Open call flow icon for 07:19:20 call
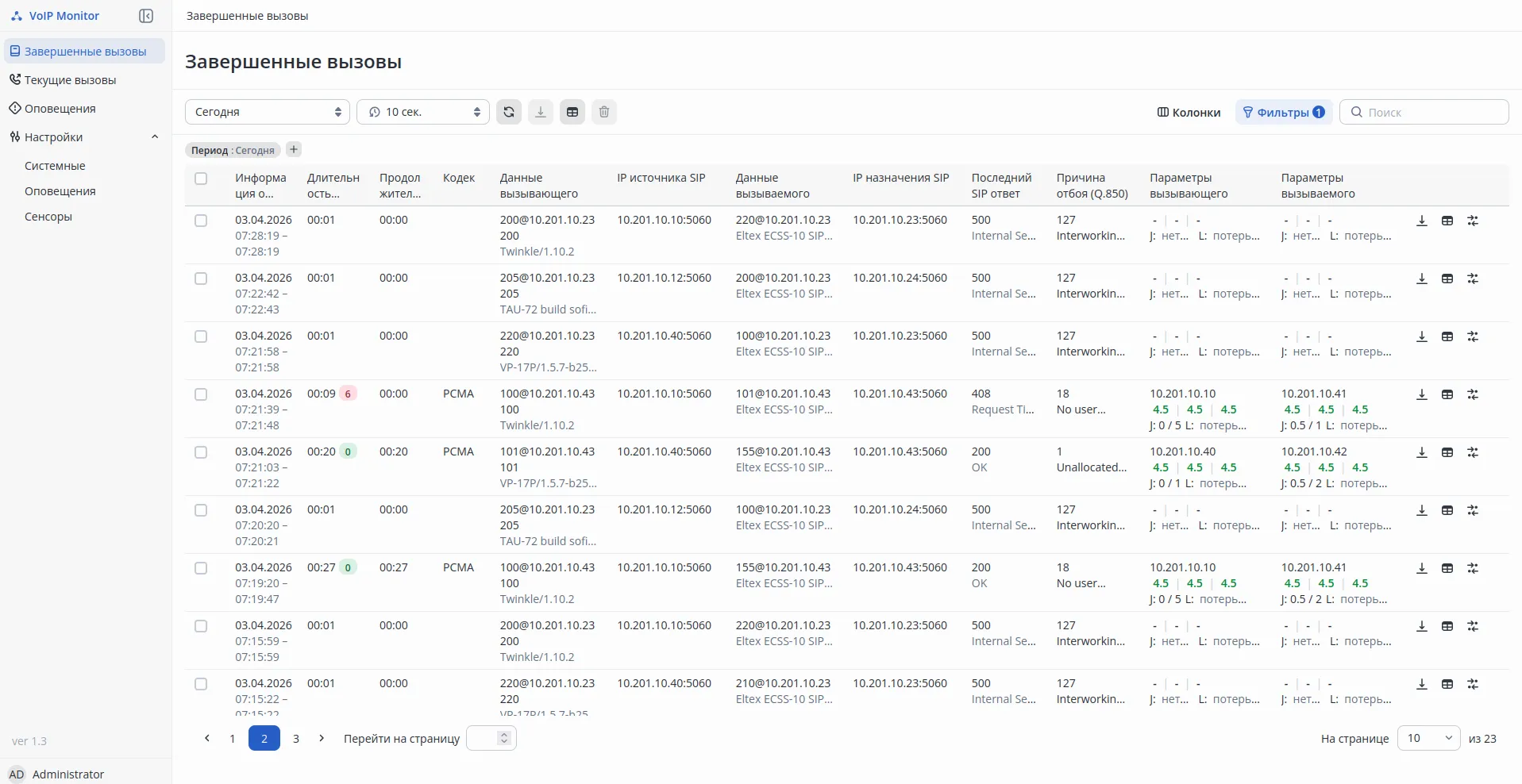 [1473, 568]
